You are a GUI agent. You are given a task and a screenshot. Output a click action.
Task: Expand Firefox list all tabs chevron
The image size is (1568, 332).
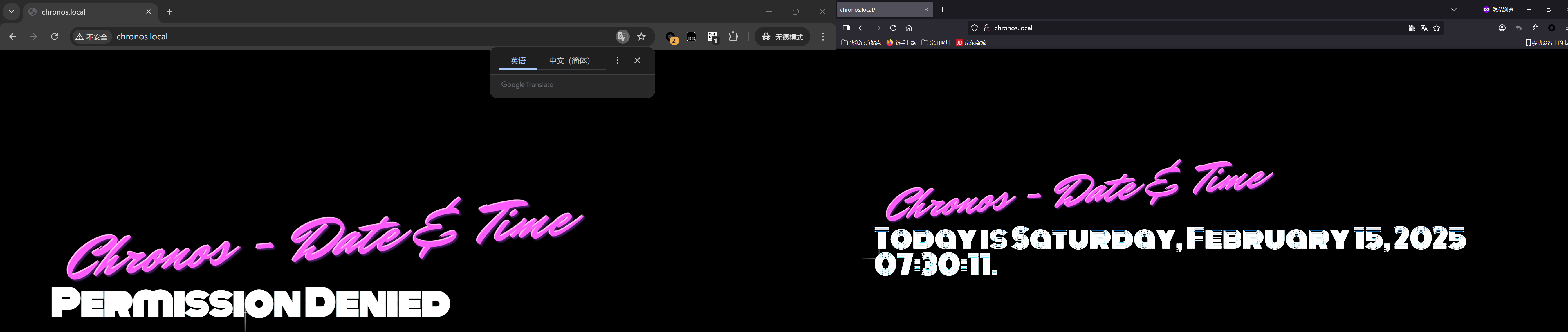[x=1454, y=10]
